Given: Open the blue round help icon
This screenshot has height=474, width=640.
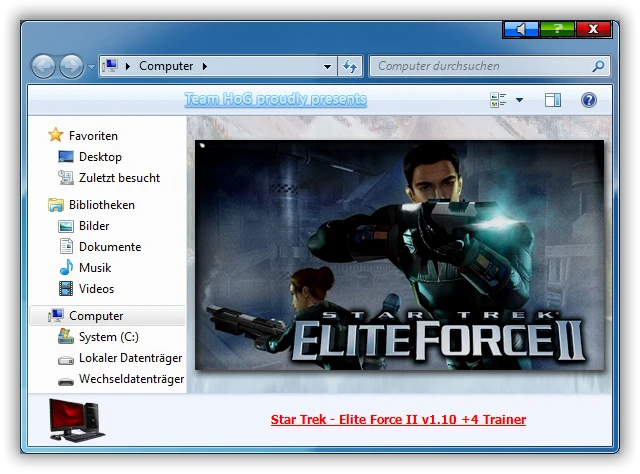Looking at the screenshot, I should tap(589, 100).
